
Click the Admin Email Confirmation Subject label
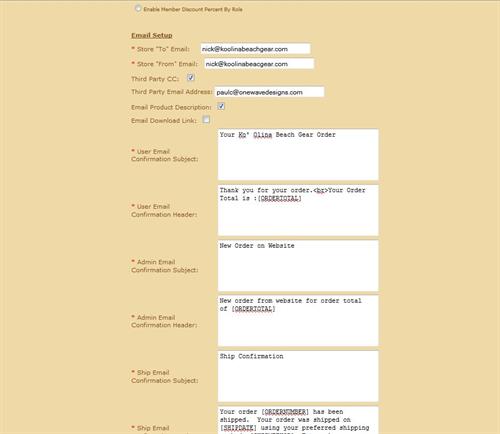tap(165, 266)
